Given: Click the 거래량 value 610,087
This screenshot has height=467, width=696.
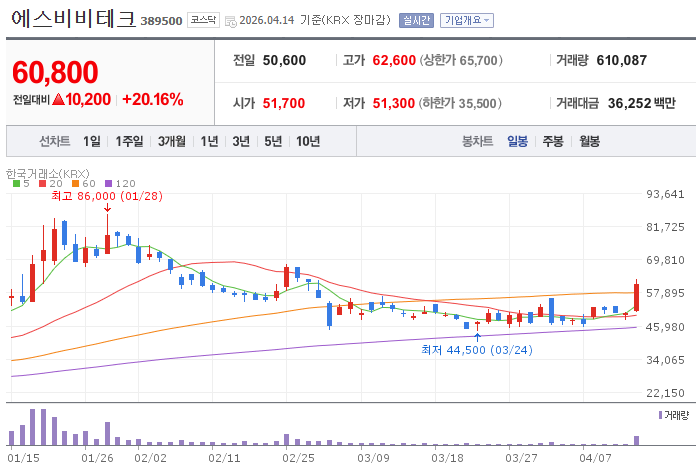Looking at the screenshot, I should (622, 60).
